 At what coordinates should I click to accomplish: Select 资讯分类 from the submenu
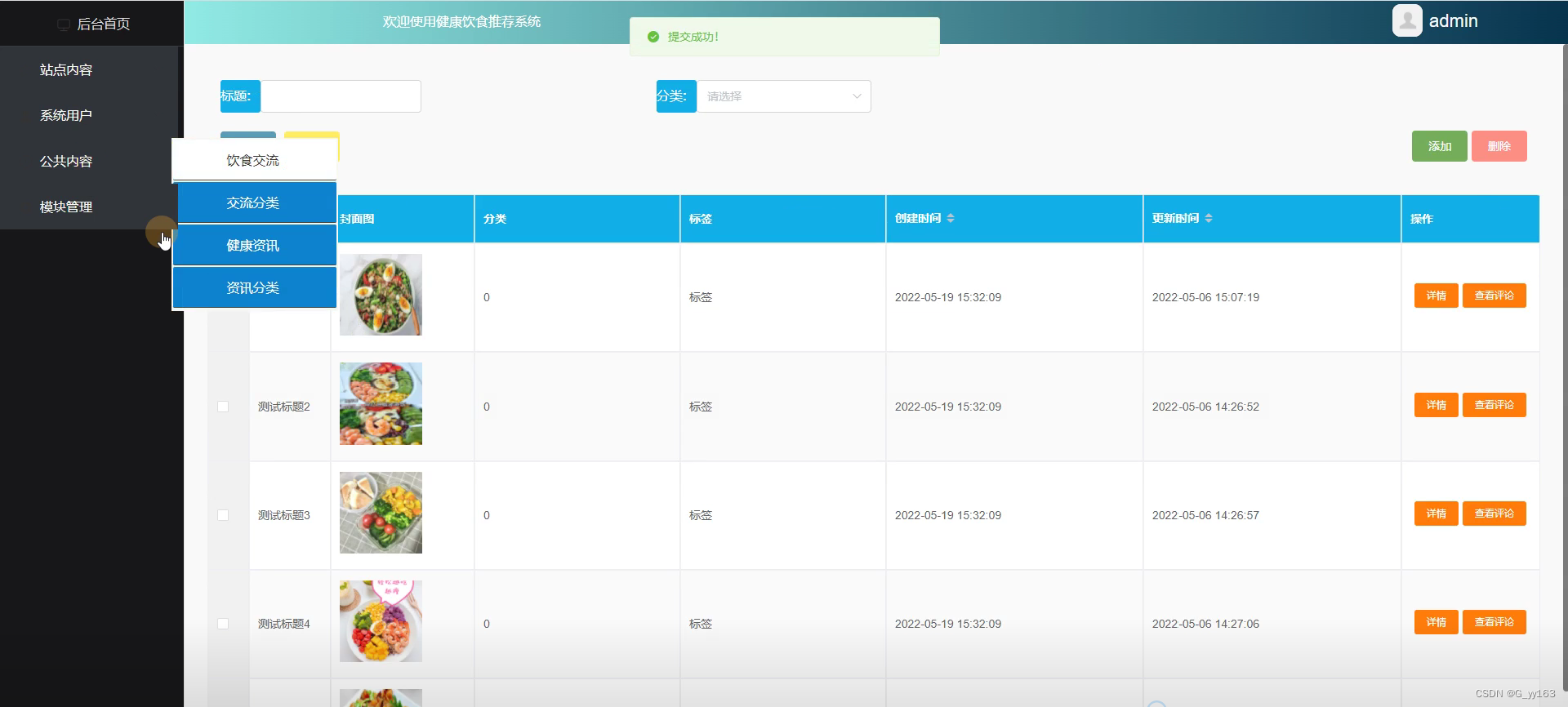[254, 287]
